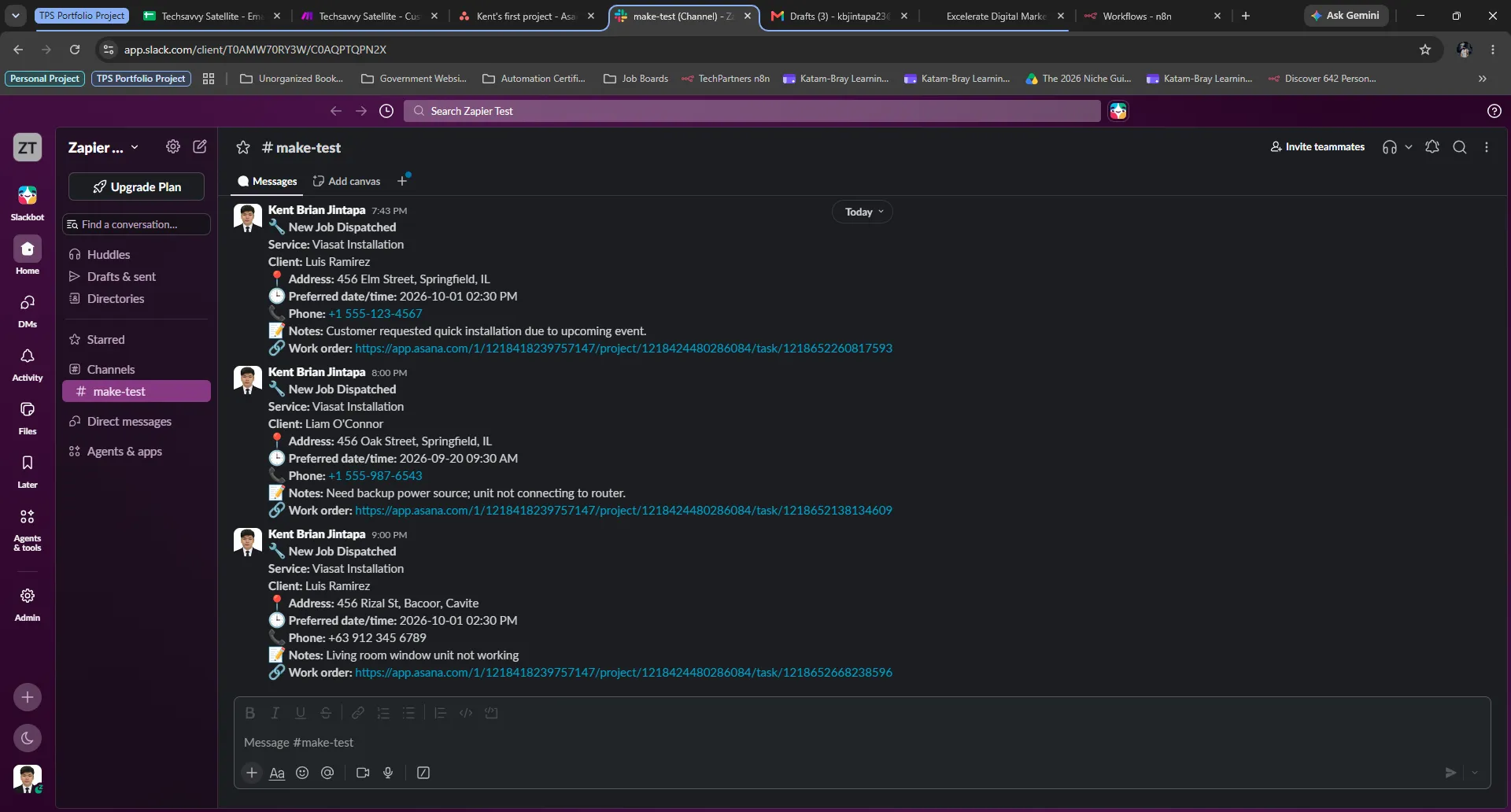Open the Later bookmark view

point(28,471)
